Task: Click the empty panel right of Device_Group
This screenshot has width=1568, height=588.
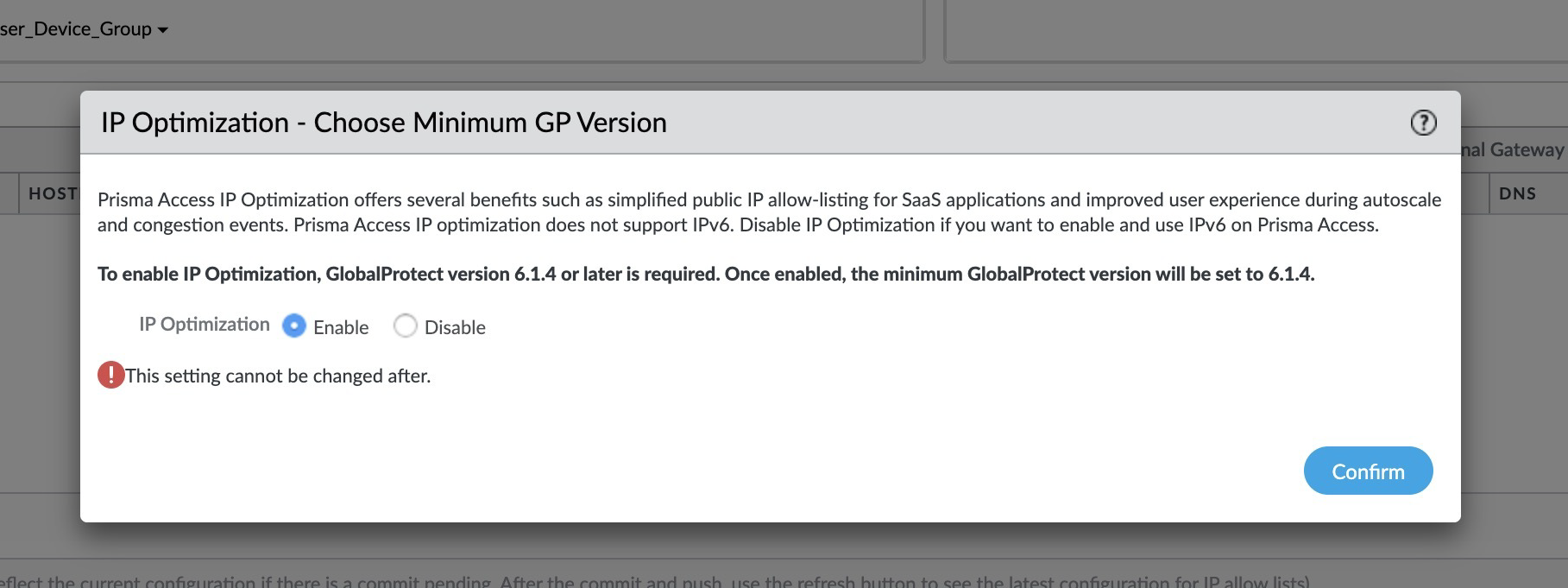Action: click(x=1256, y=30)
